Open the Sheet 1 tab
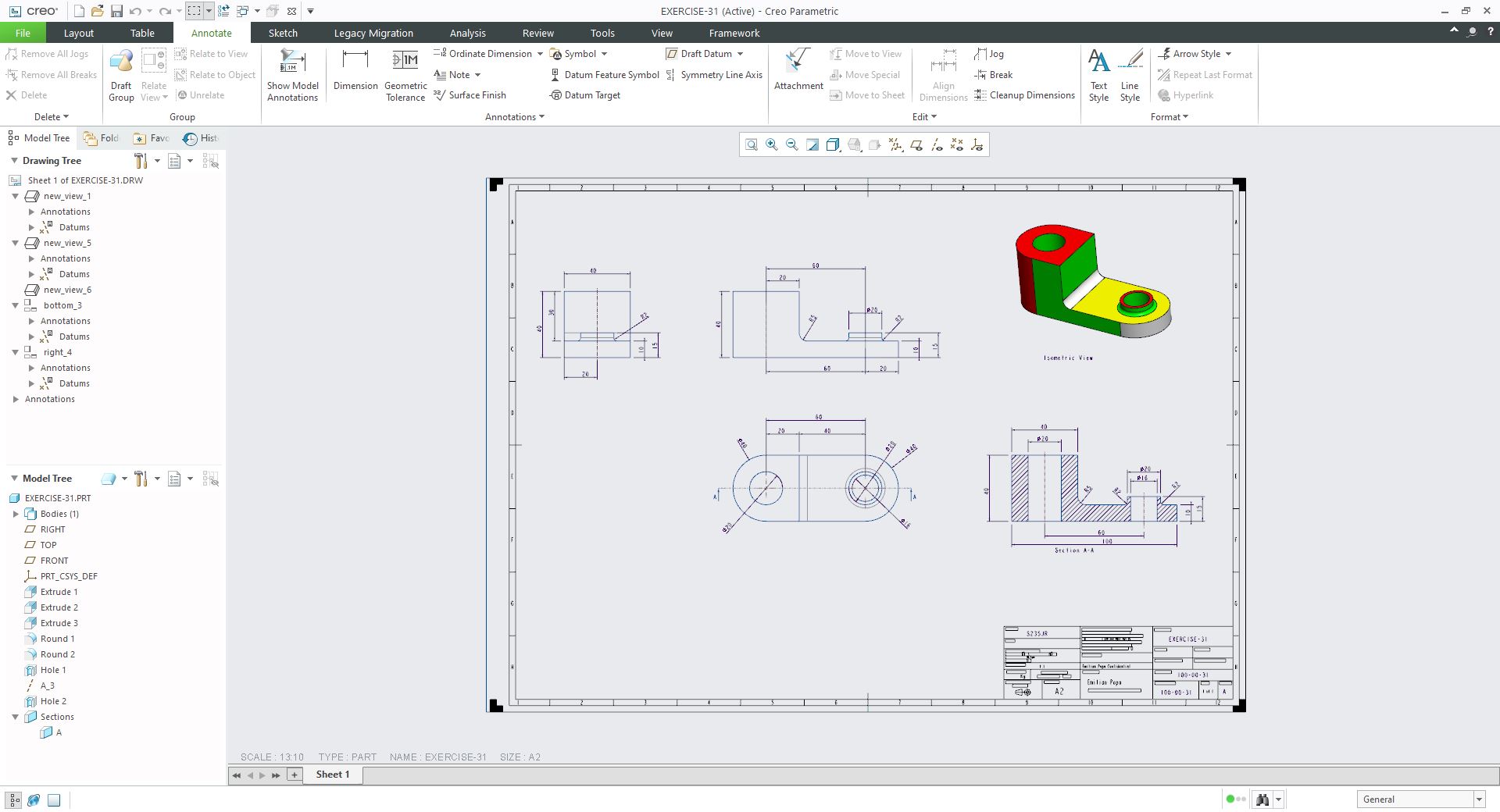The image size is (1500, 812). click(x=332, y=775)
